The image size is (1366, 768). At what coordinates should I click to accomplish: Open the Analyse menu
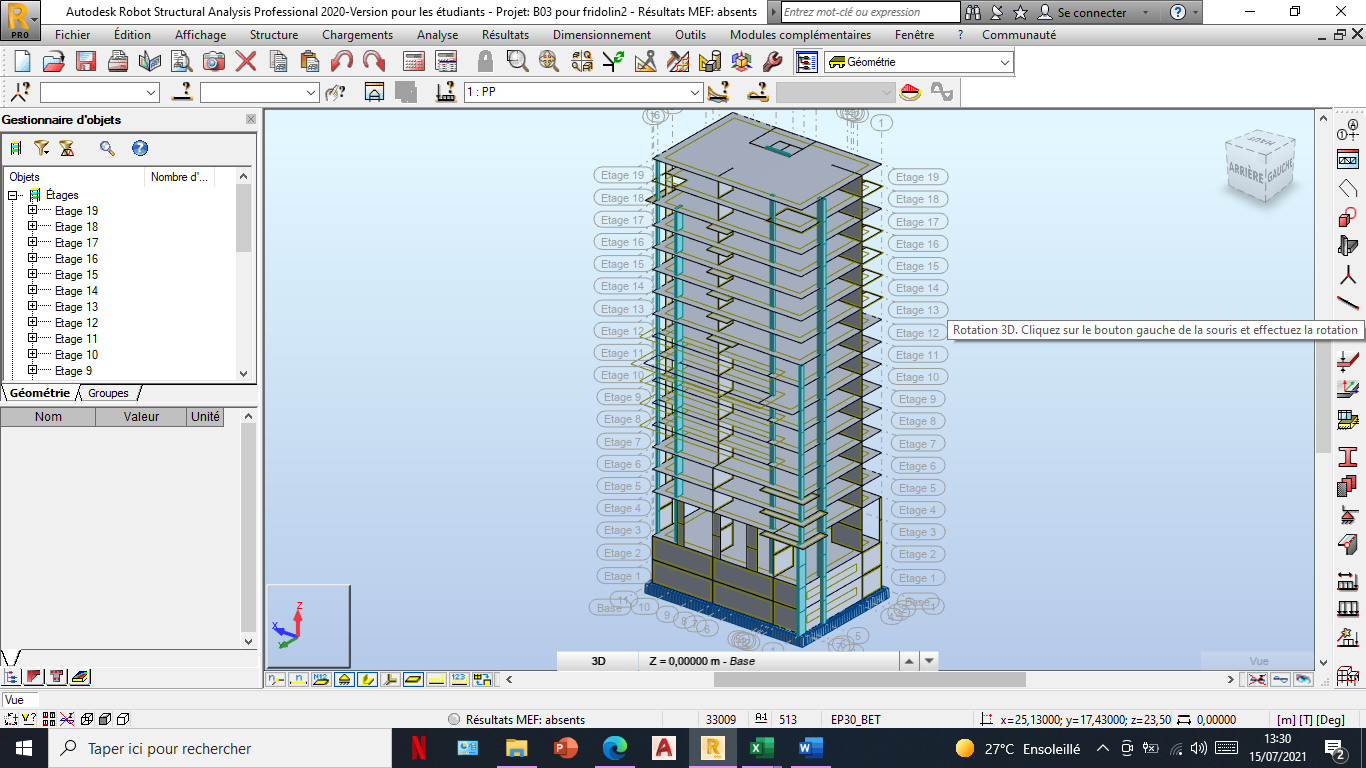click(438, 35)
